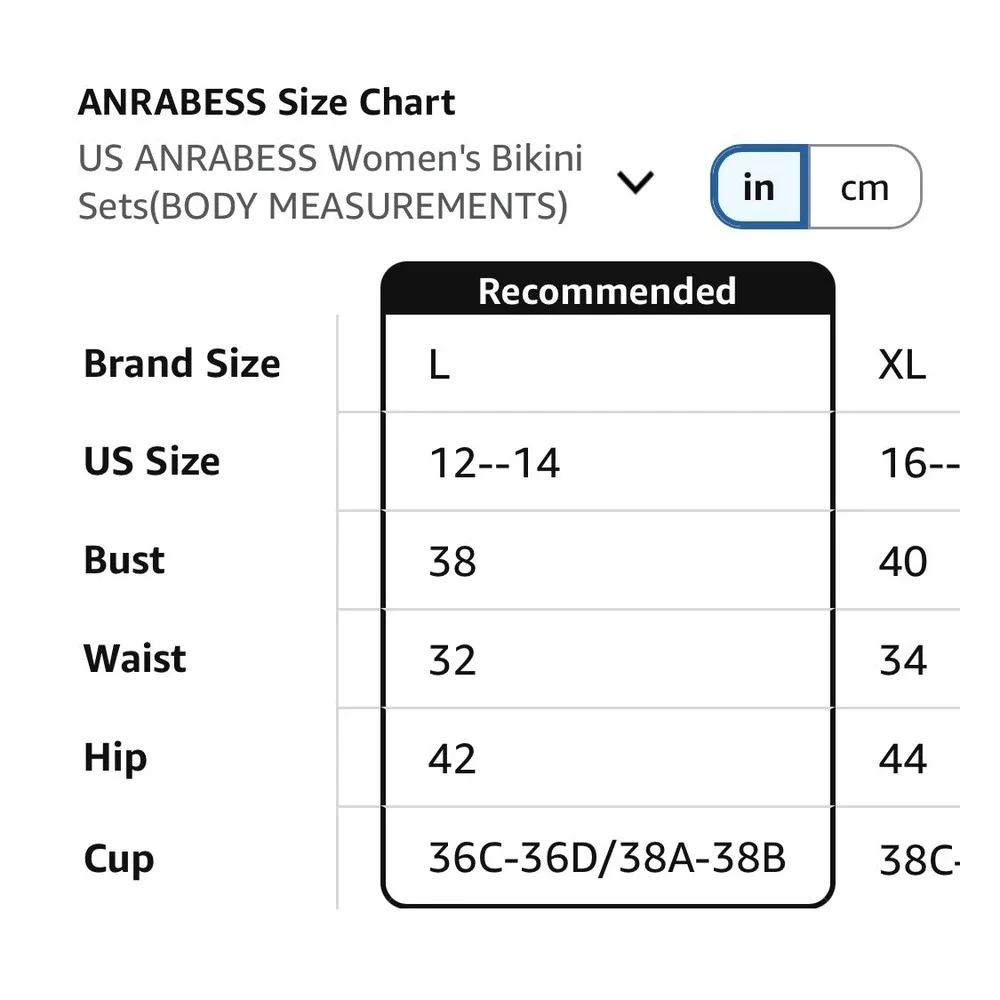This screenshot has height=1000, width=1000.
Task: Click the Brand Size row label
Action: tap(182, 364)
